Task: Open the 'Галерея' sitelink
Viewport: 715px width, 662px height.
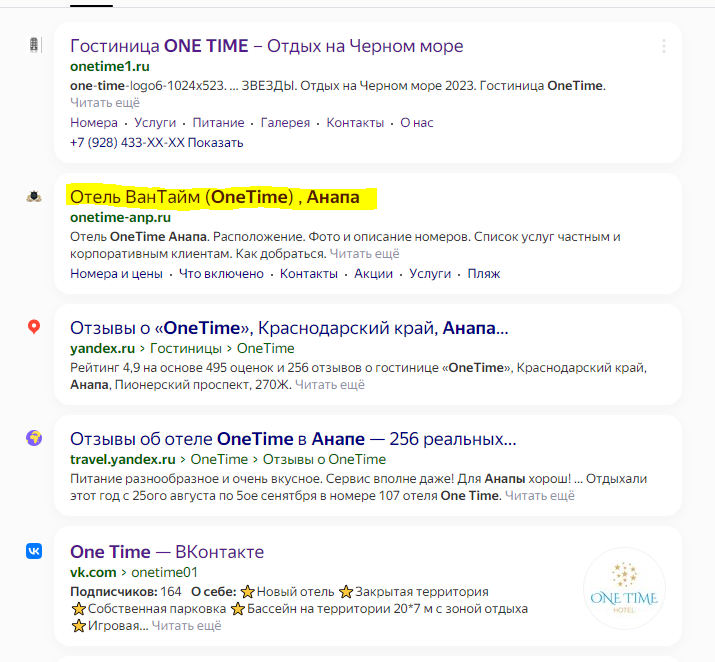Action: pyautogui.click(x=285, y=123)
